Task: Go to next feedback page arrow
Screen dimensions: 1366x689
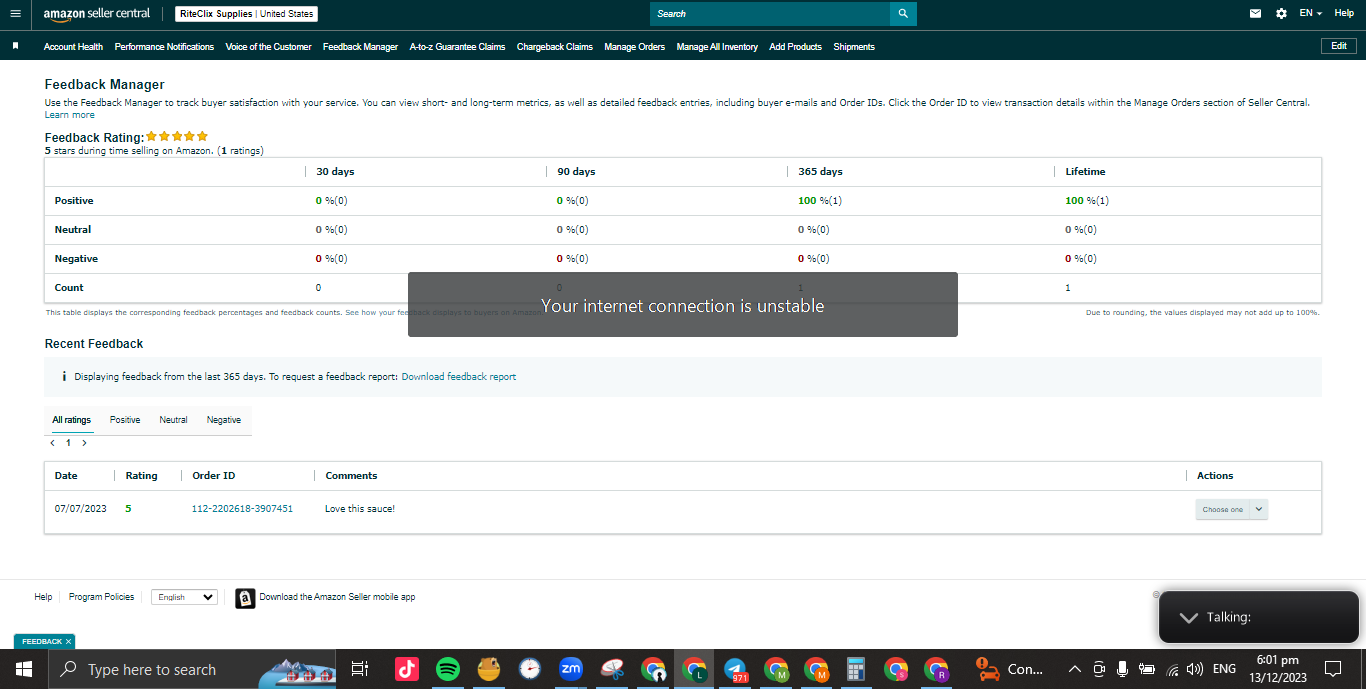Action: [84, 442]
